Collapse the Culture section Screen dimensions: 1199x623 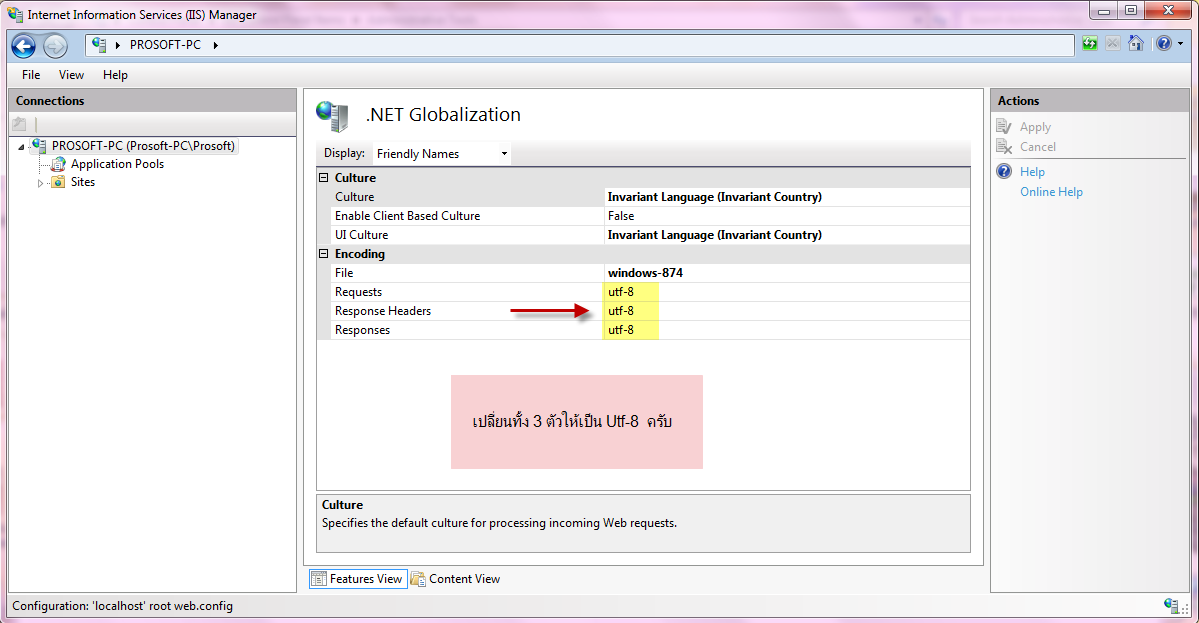[323, 177]
